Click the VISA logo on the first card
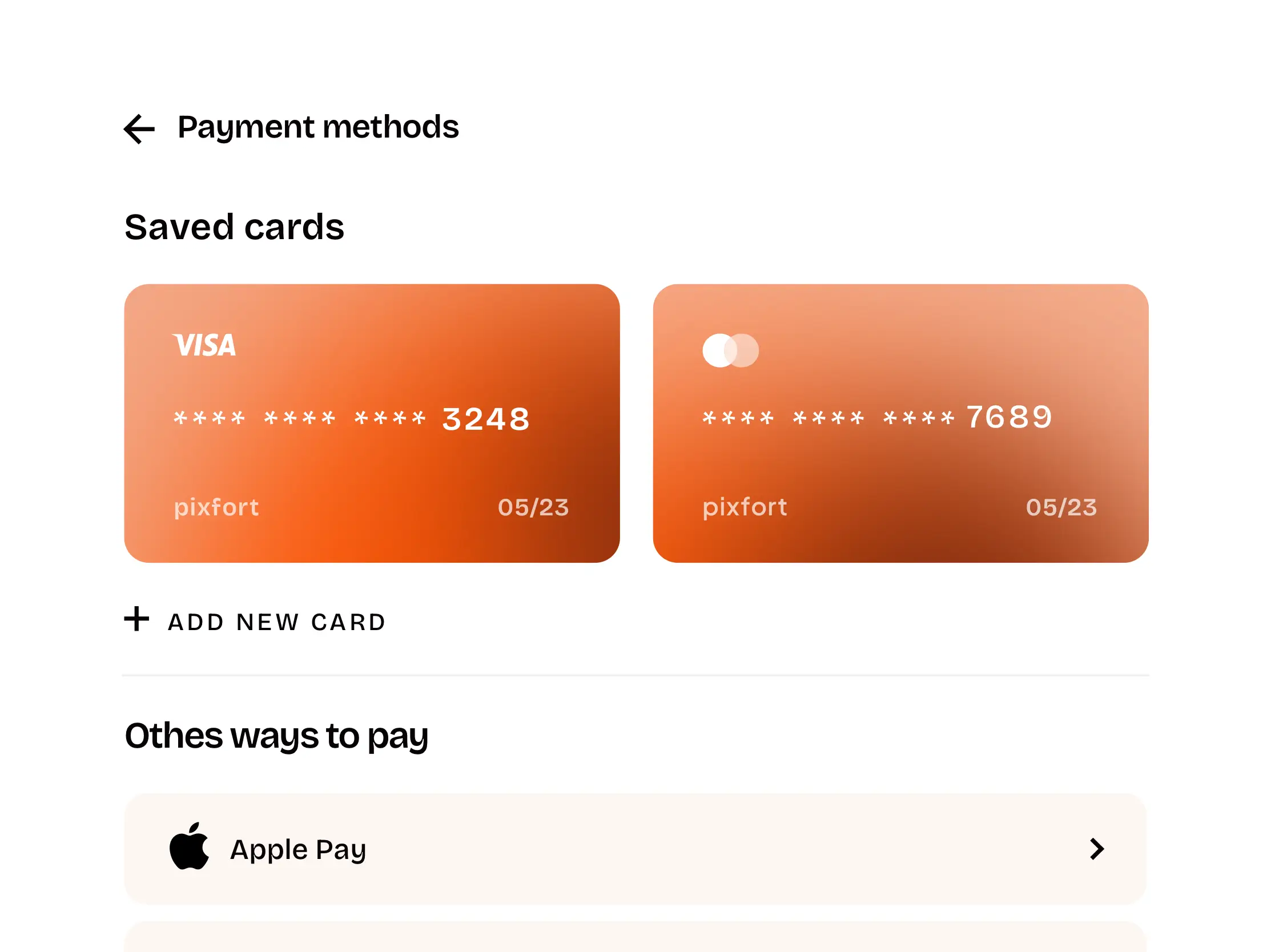 coord(204,345)
